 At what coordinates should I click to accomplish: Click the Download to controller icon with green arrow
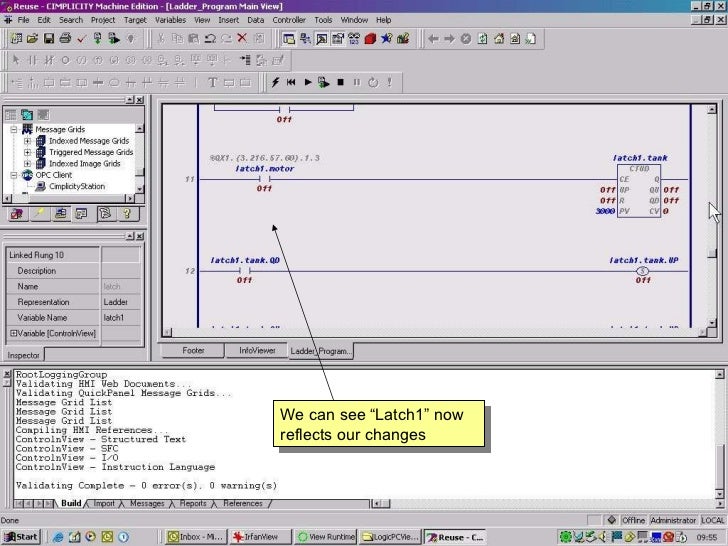pyautogui.click(x=98, y=39)
